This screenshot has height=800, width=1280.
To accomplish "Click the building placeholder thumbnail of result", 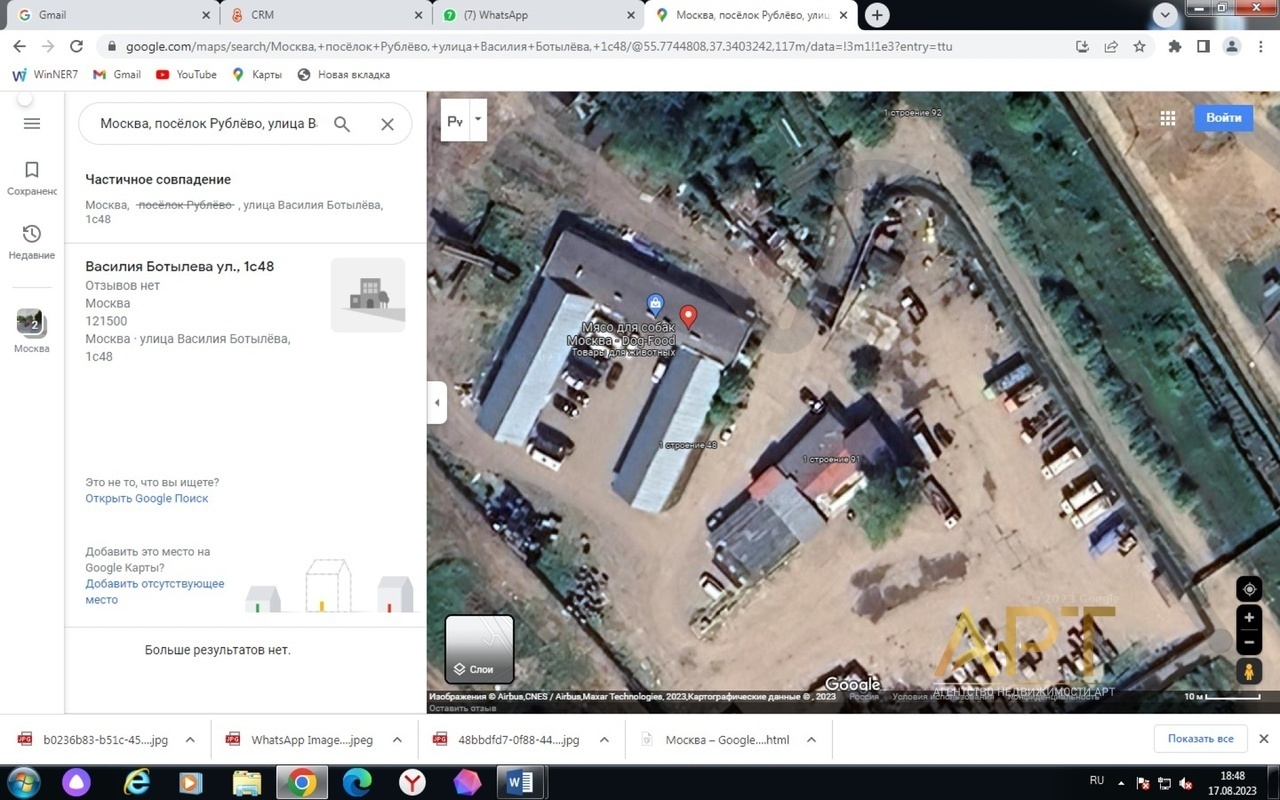I will click(368, 295).
